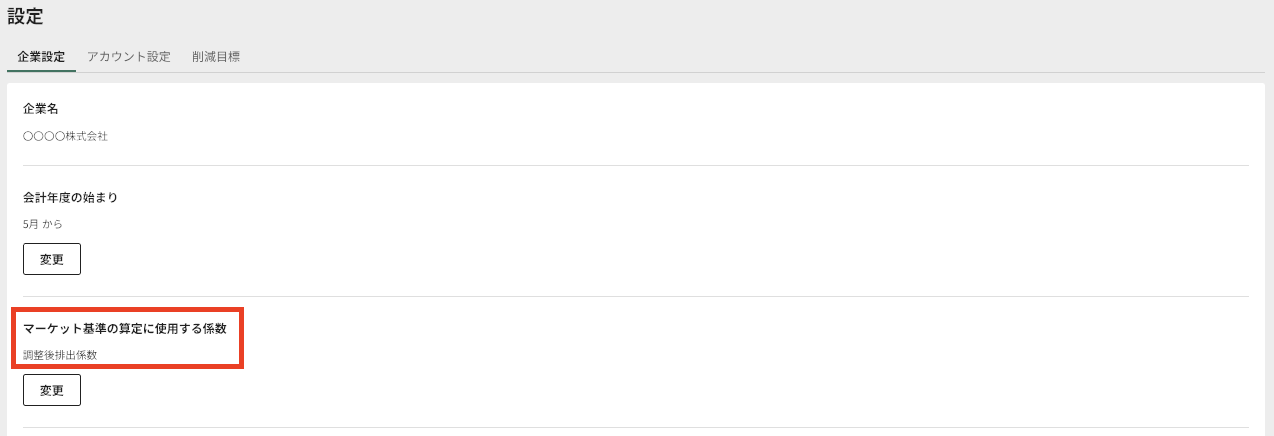Click the green underline beneath 企業設定 tab
The image size is (1274, 436).
[41, 71]
